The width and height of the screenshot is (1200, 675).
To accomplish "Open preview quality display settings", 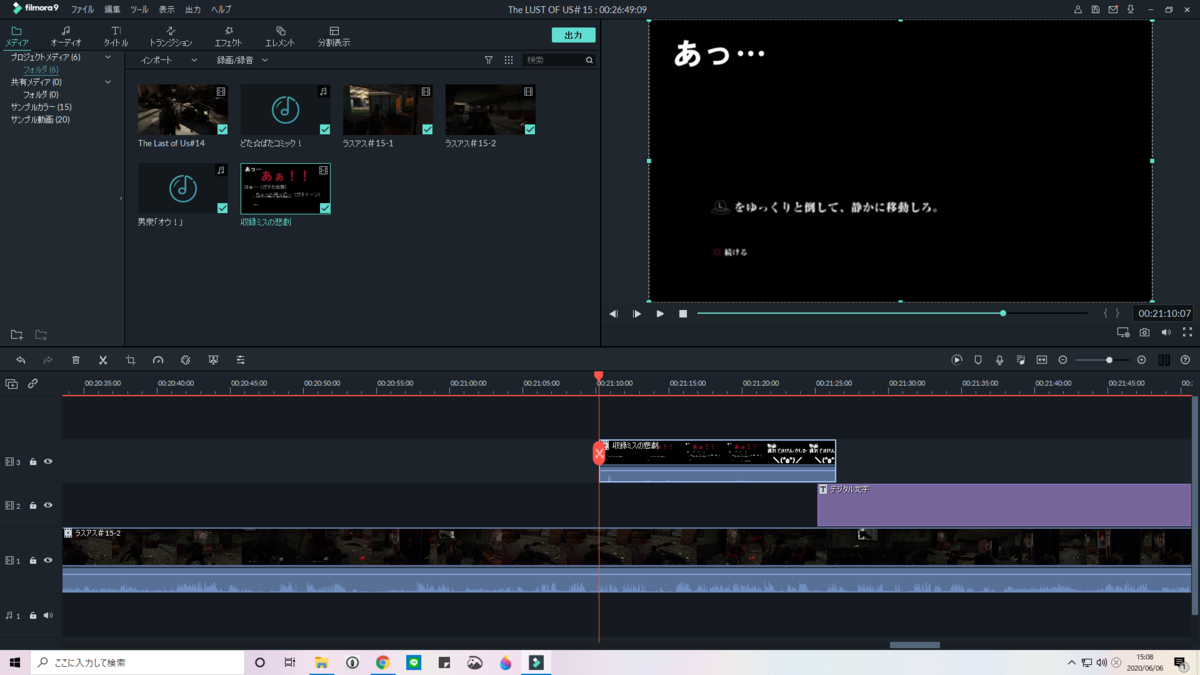I will click(x=1123, y=333).
